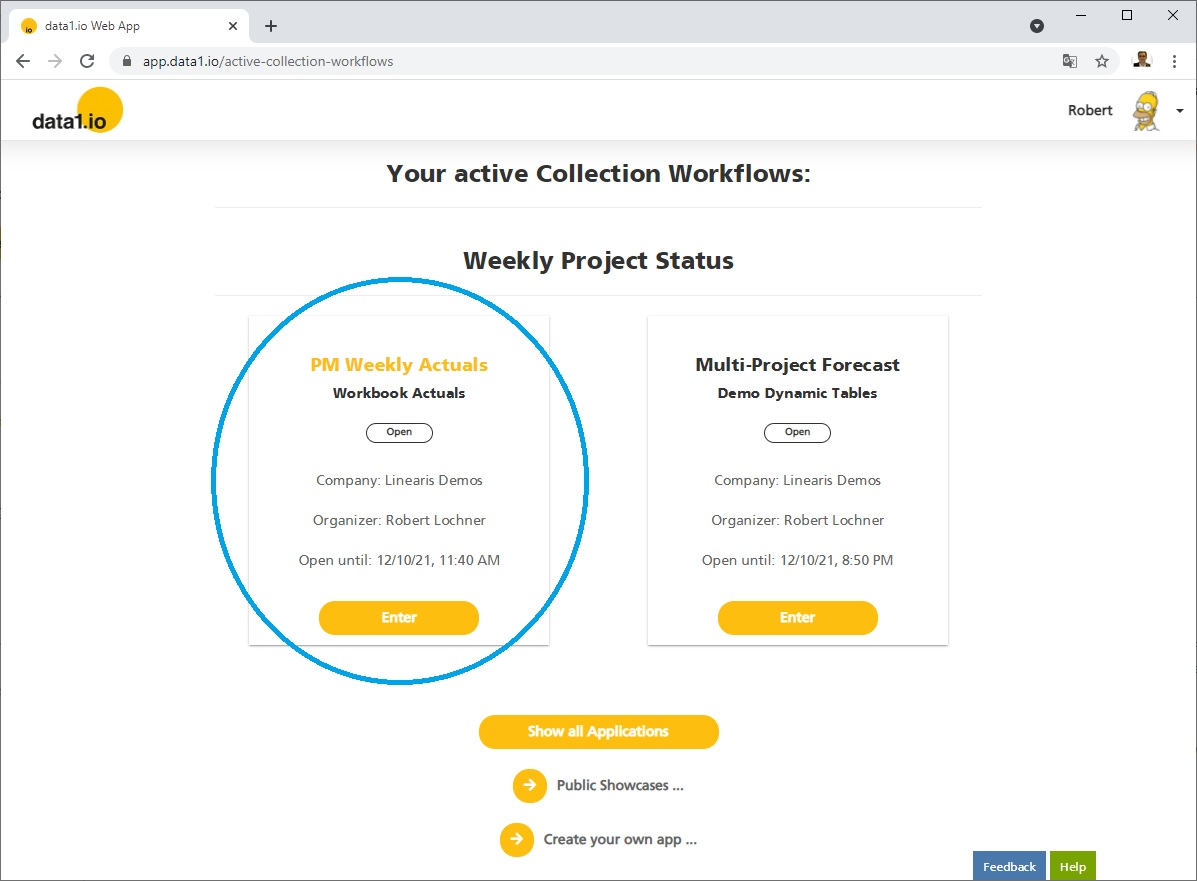Go back to the previous page

[x=23, y=61]
